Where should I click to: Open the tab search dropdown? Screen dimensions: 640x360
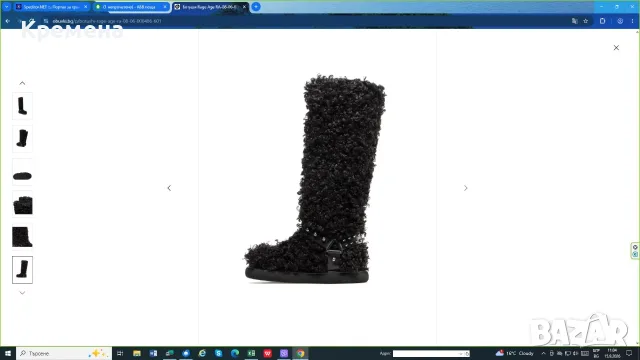[x=7, y=7]
